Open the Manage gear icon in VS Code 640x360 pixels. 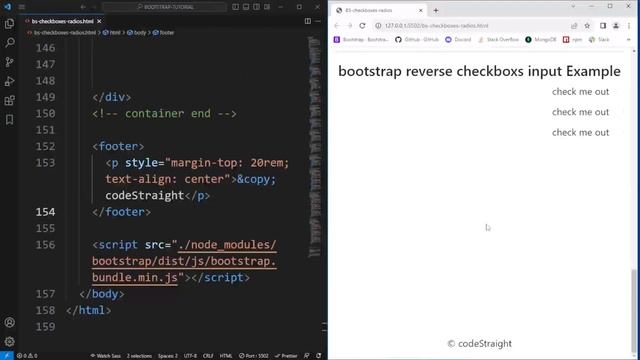pyautogui.click(x=9, y=341)
